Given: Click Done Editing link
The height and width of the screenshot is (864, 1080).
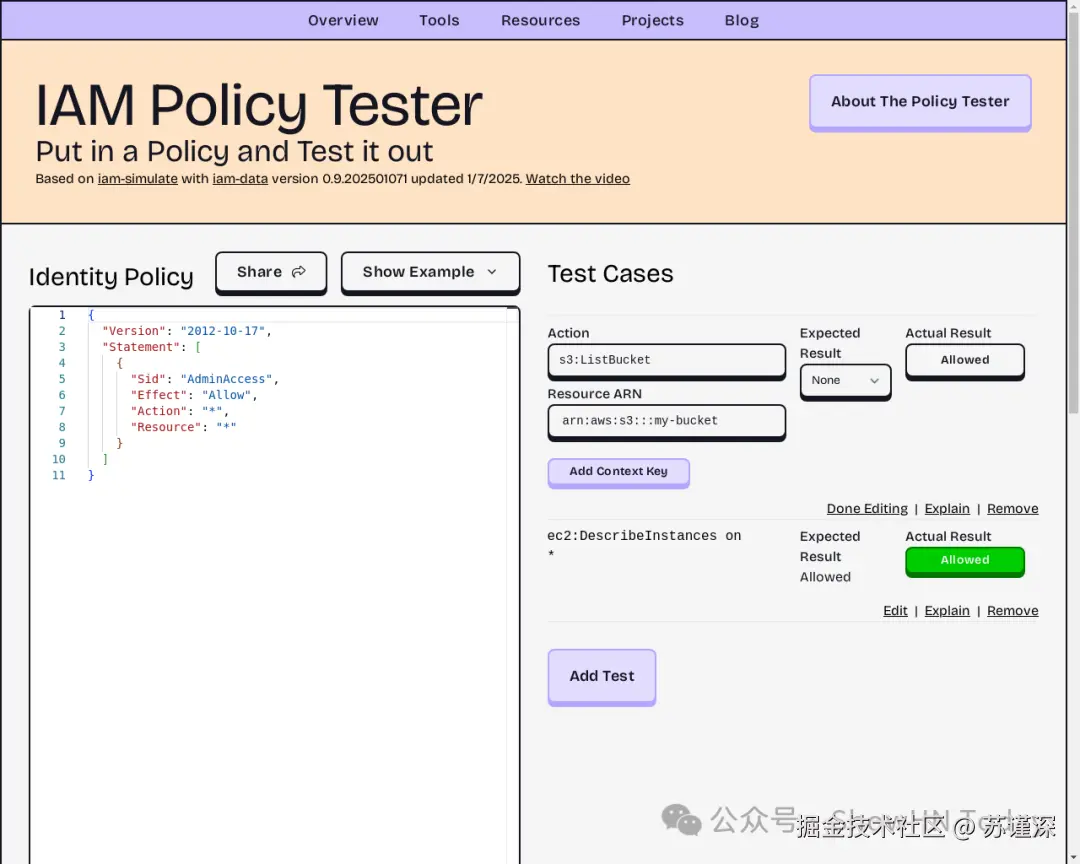Looking at the screenshot, I should click(x=867, y=508).
